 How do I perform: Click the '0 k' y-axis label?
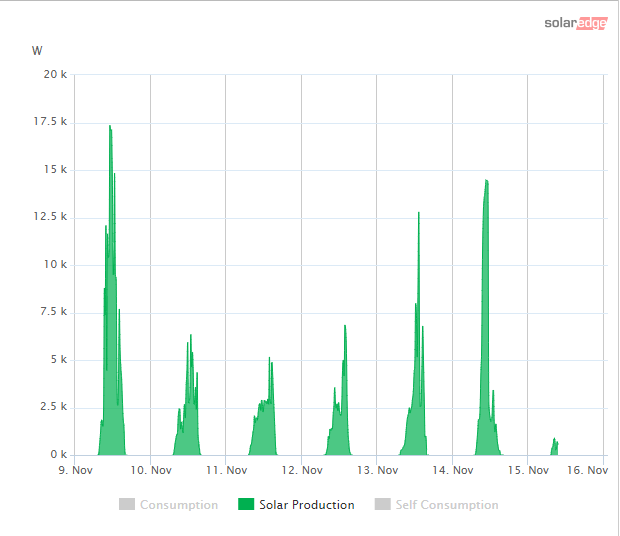click(x=59, y=455)
